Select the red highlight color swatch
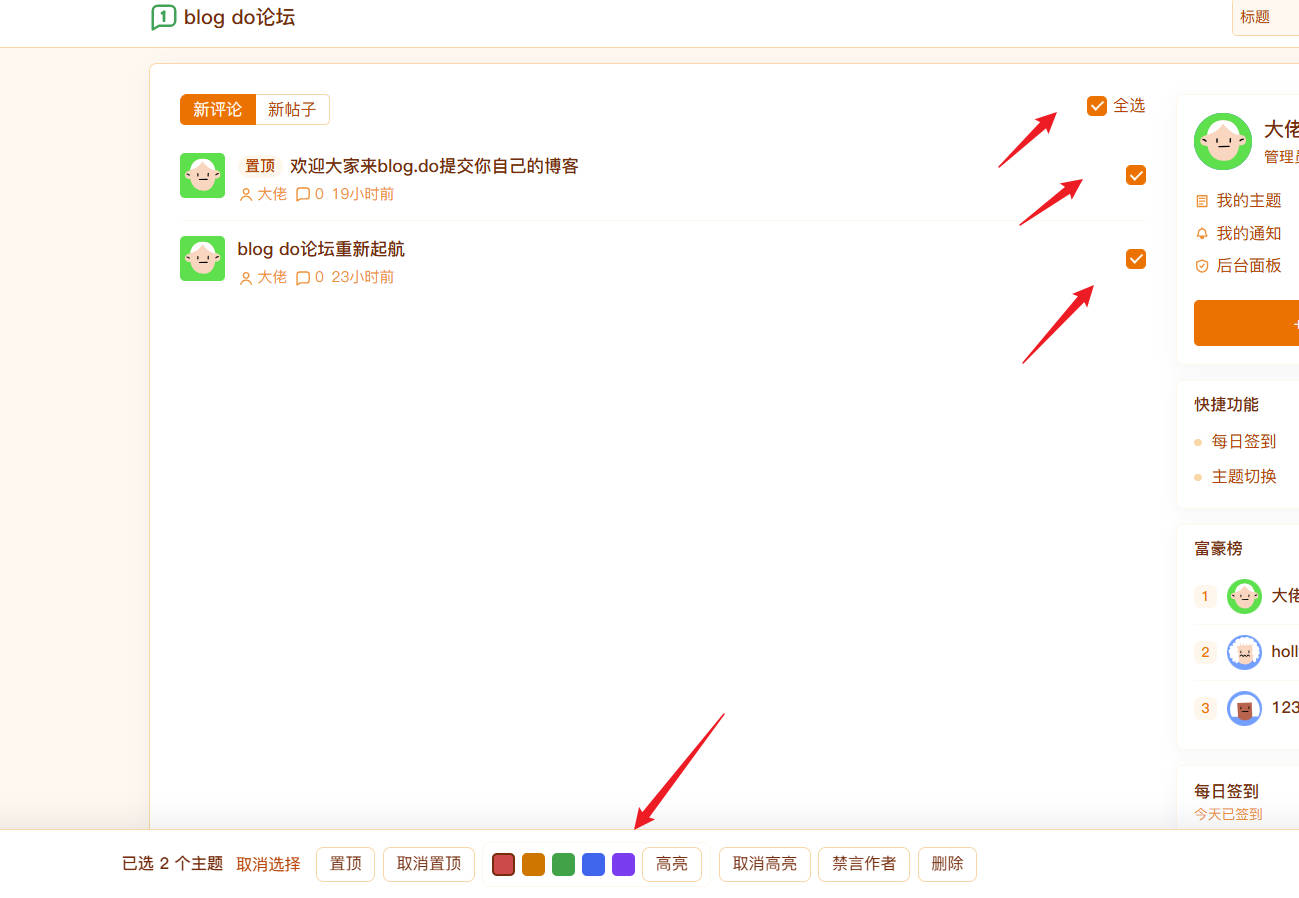The image size is (1299, 898). [504, 864]
